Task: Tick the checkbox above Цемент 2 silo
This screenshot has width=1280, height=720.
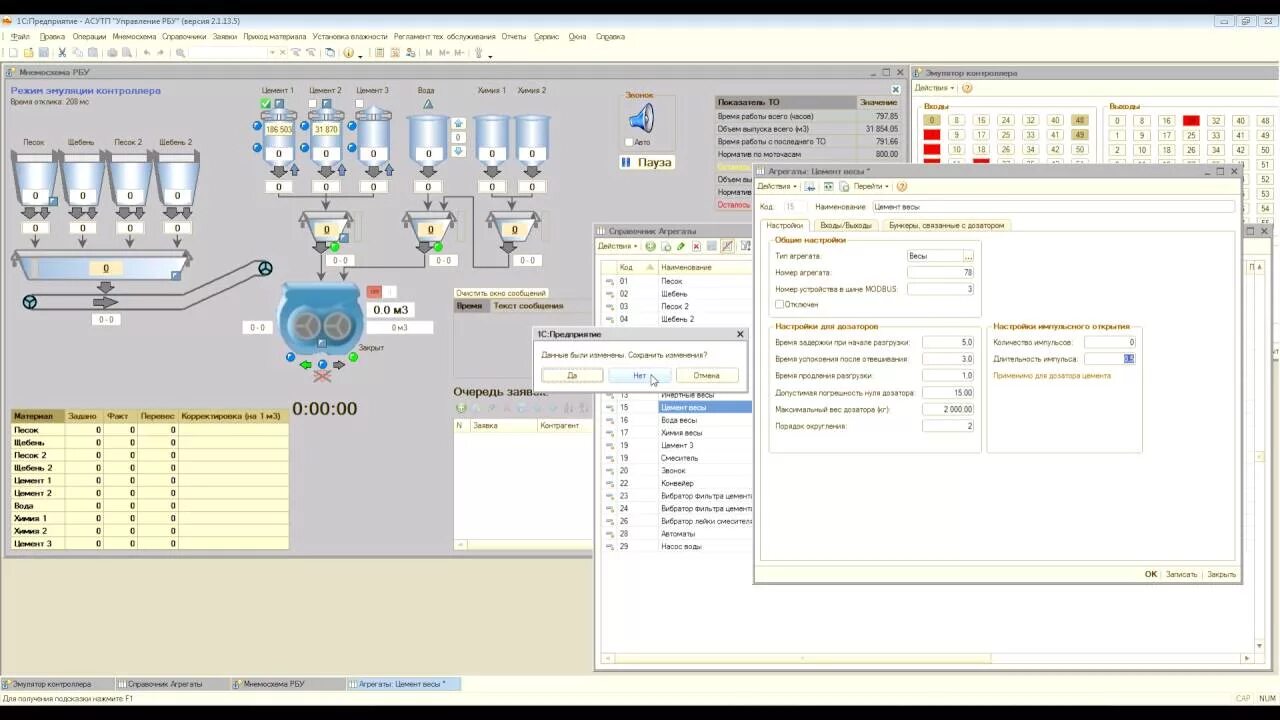Action: (x=313, y=103)
